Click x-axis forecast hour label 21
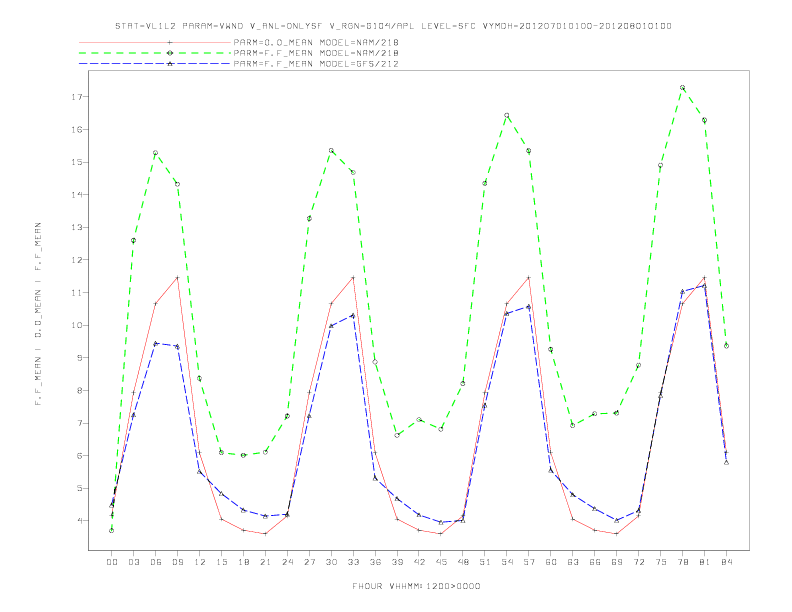Viewport: 792px width, 612px height. tap(265, 562)
